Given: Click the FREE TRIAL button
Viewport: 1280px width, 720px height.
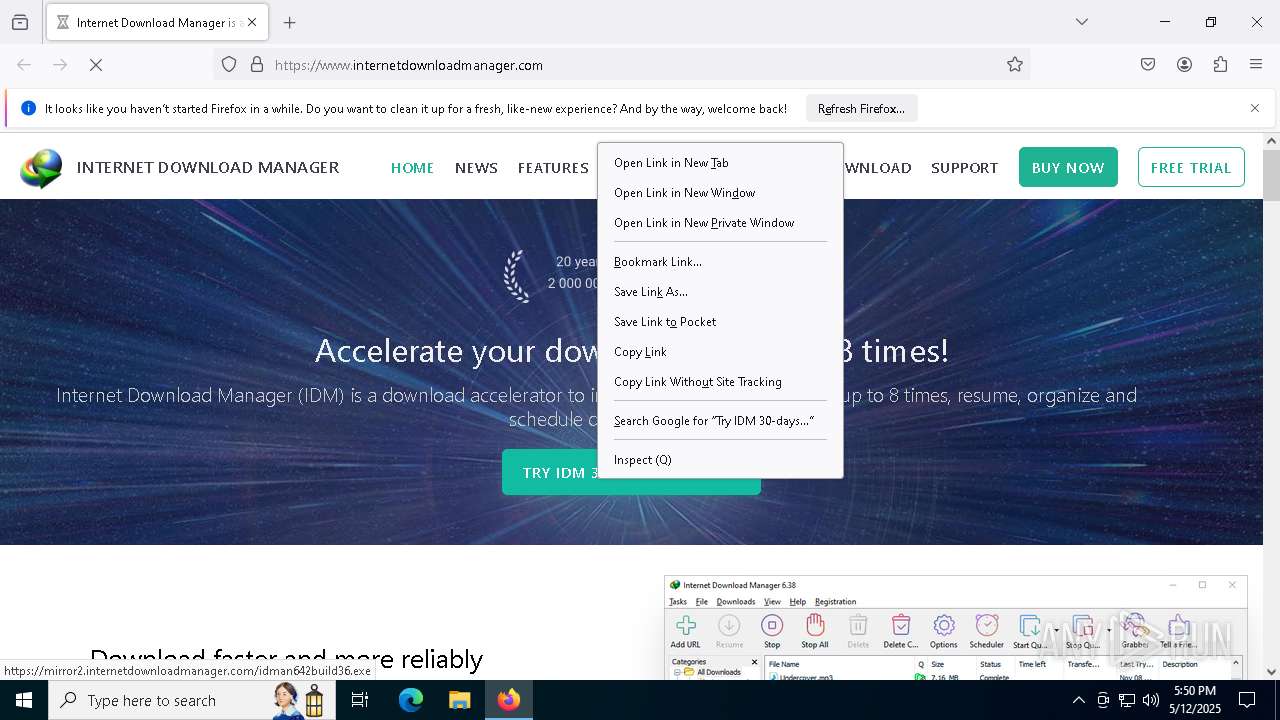Looking at the screenshot, I should [1191, 167].
